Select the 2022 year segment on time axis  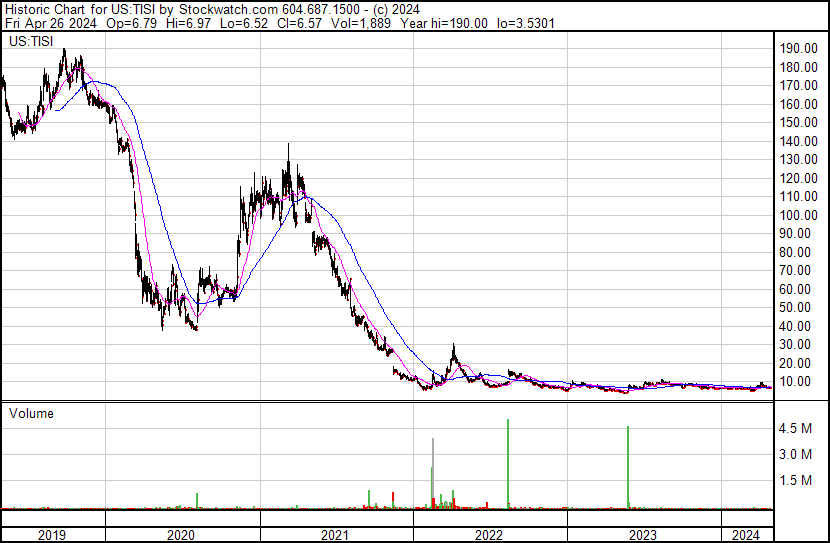coord(490,535)
